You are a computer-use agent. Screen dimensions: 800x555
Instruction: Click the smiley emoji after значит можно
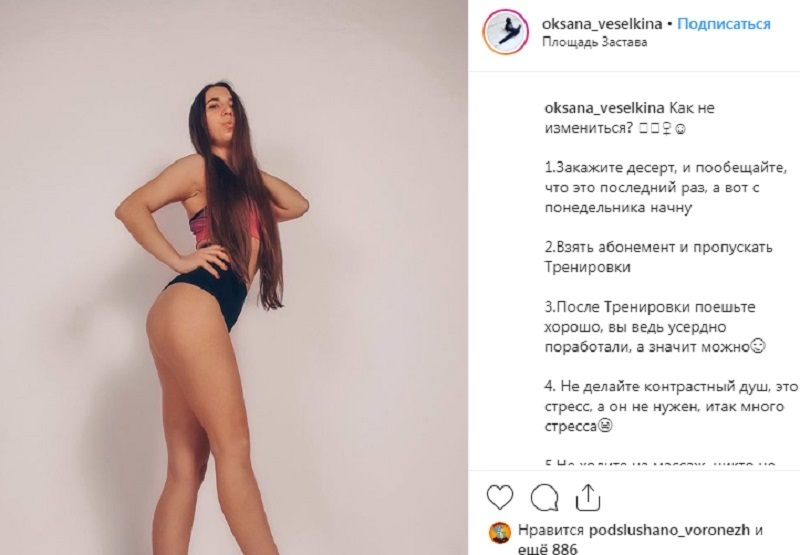click(758, 347)
